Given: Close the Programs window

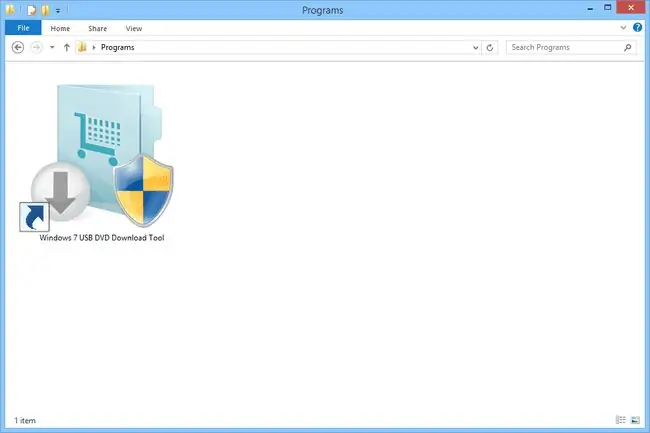Looking at the screenshot, I should click(631, 7).
